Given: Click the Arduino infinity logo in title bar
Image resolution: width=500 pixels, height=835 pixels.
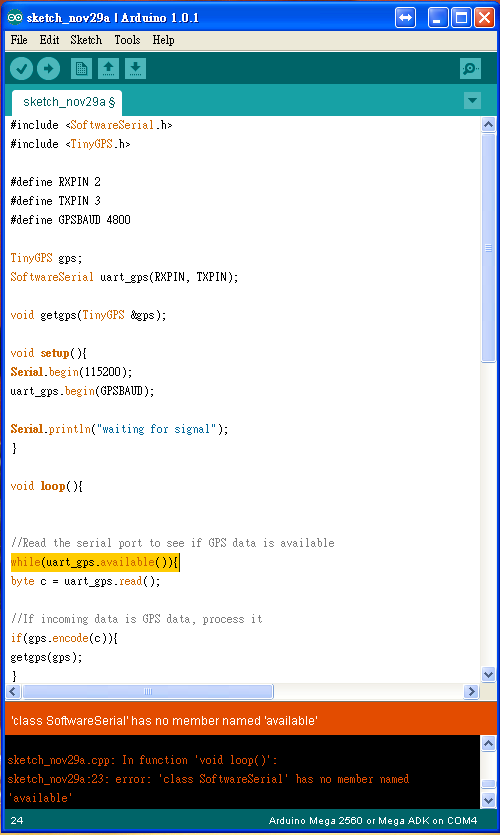Looking at the screenshot, I should [x=15, y=18].
